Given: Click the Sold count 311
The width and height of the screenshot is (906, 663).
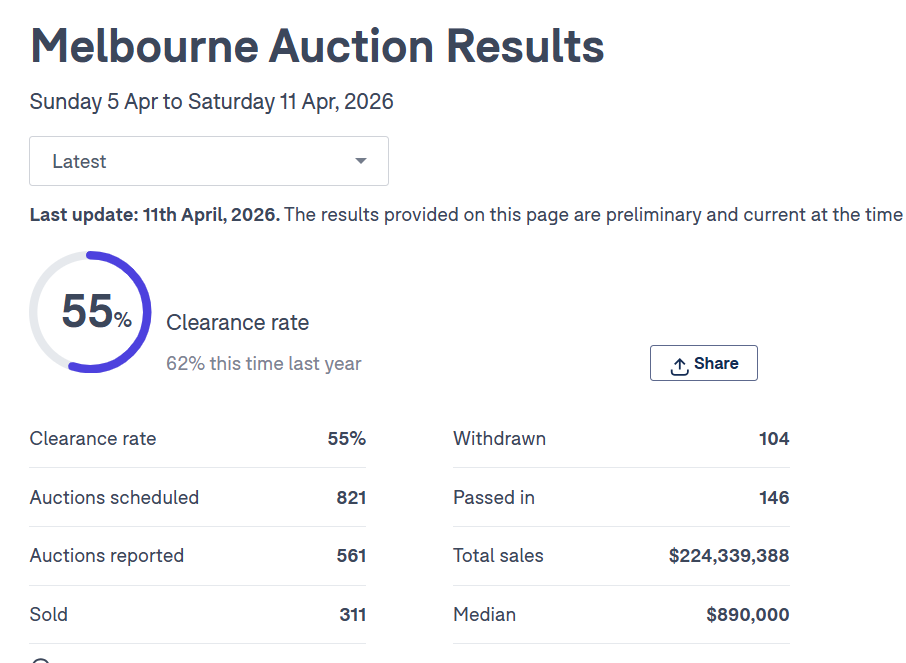Looking at the screenshot, I should (352, 614).
